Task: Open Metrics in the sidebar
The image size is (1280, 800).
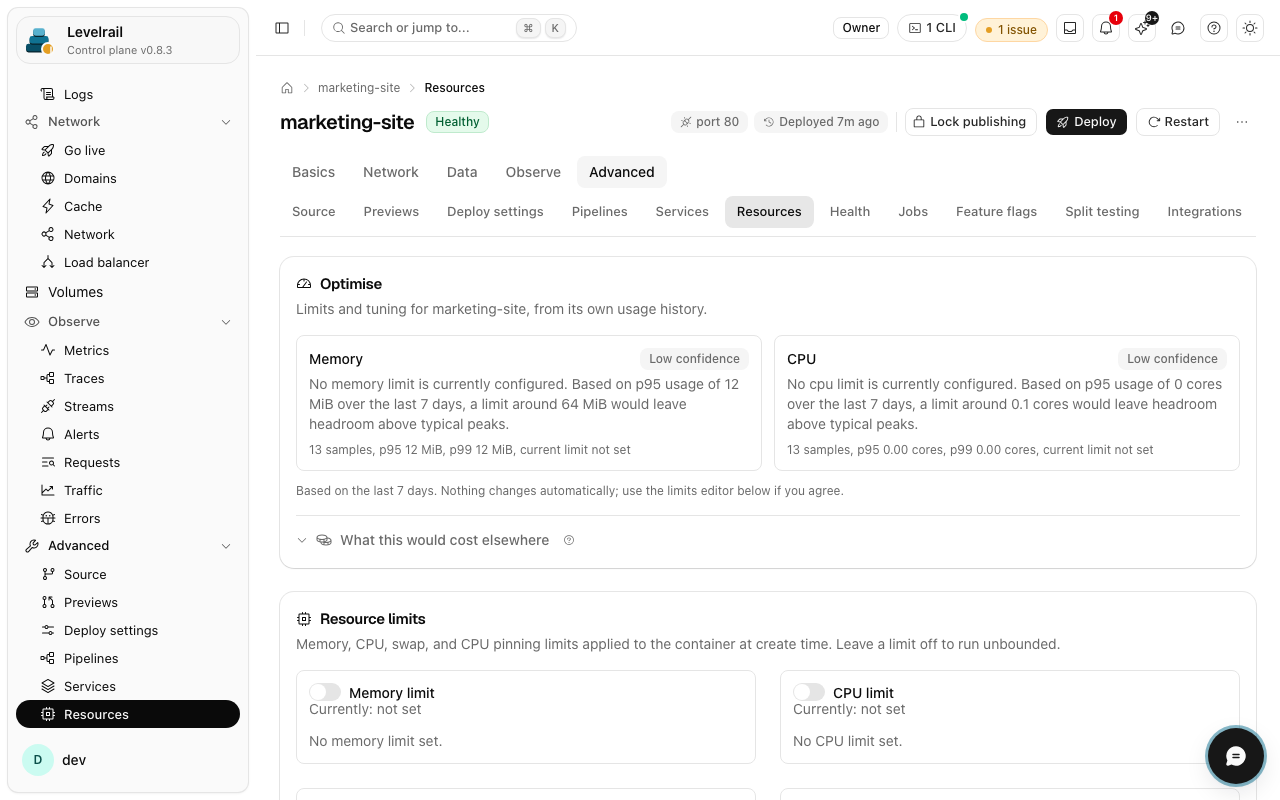Action: (x=128, y=350)
